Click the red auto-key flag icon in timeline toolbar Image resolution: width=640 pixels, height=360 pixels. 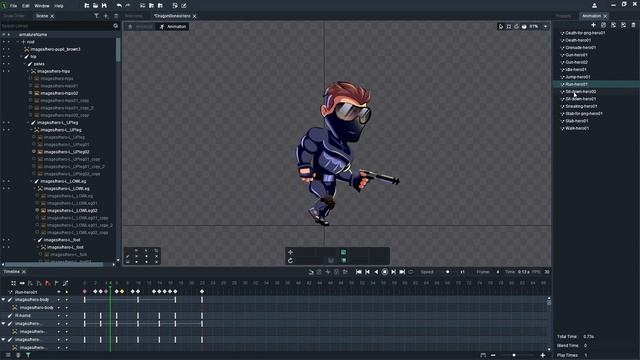48,283
